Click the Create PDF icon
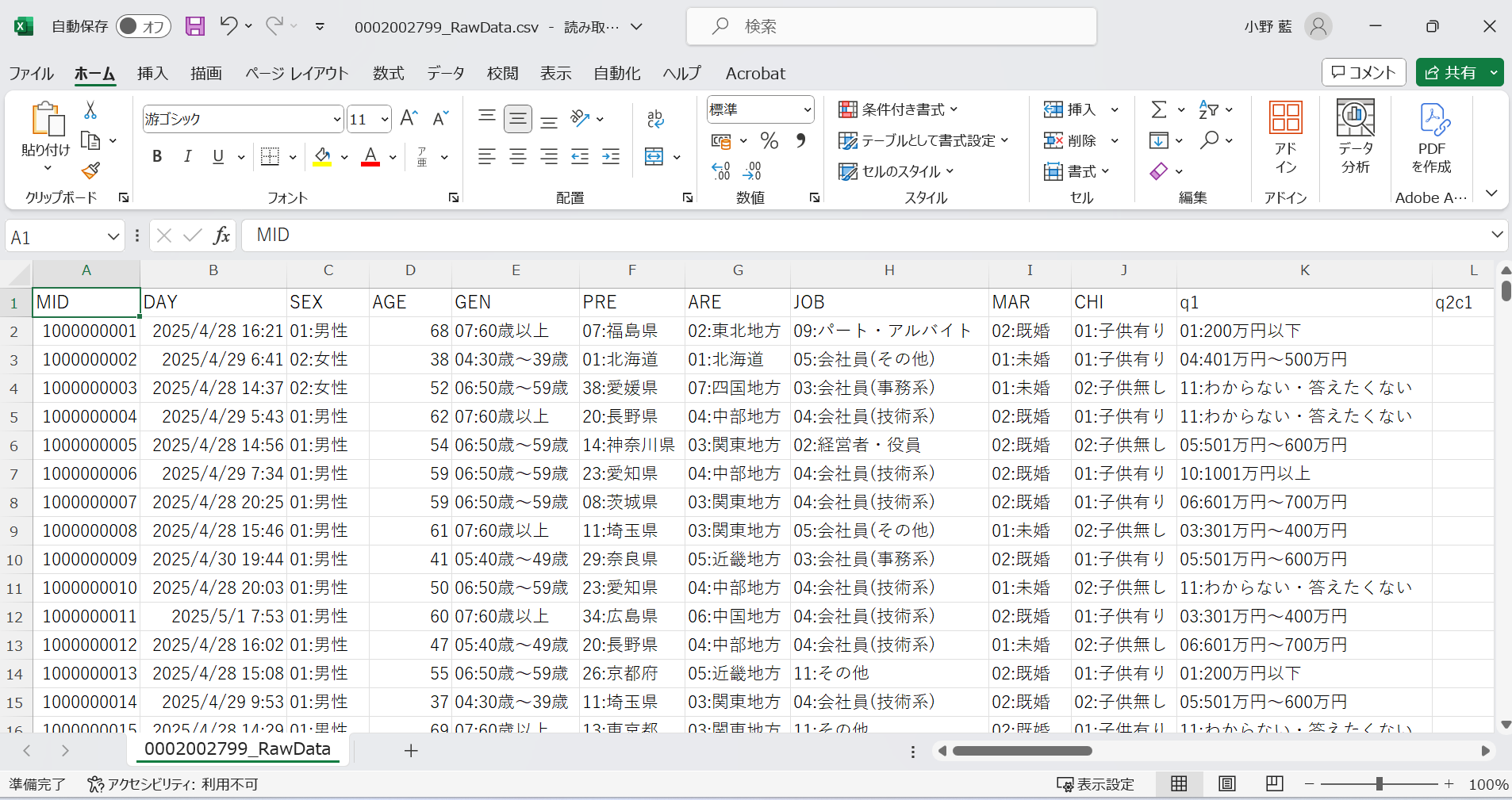 coord(1431,136)
